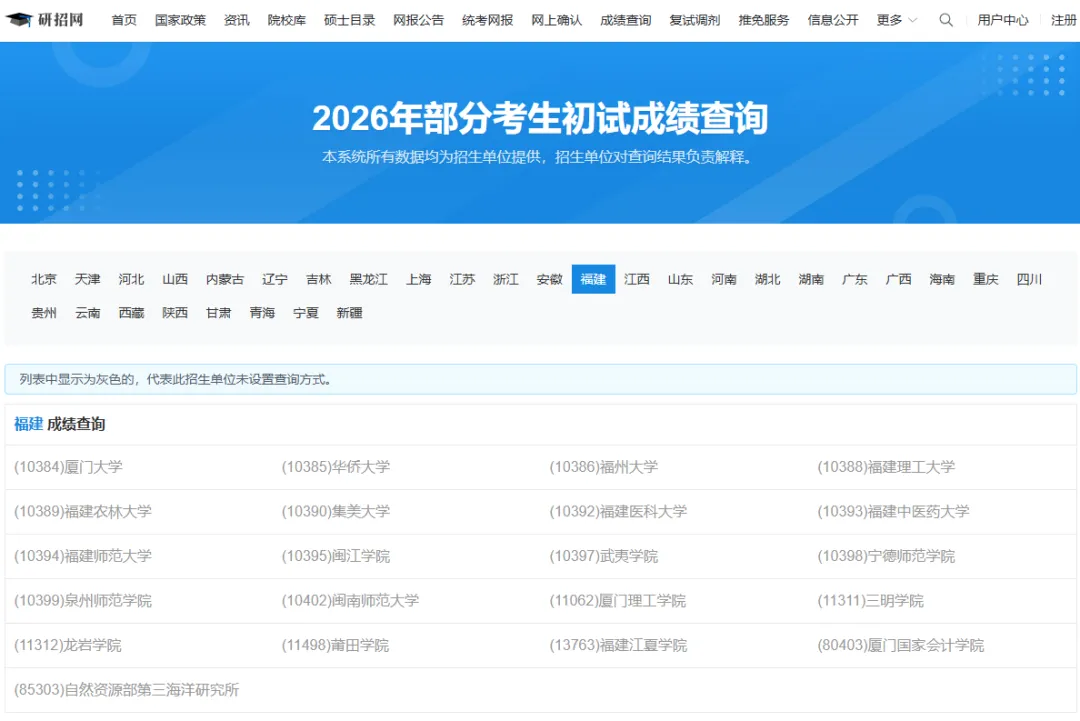1080x721 pixels.
Task: Expand the 更多 dropdown menu
Action: point(897,20)
